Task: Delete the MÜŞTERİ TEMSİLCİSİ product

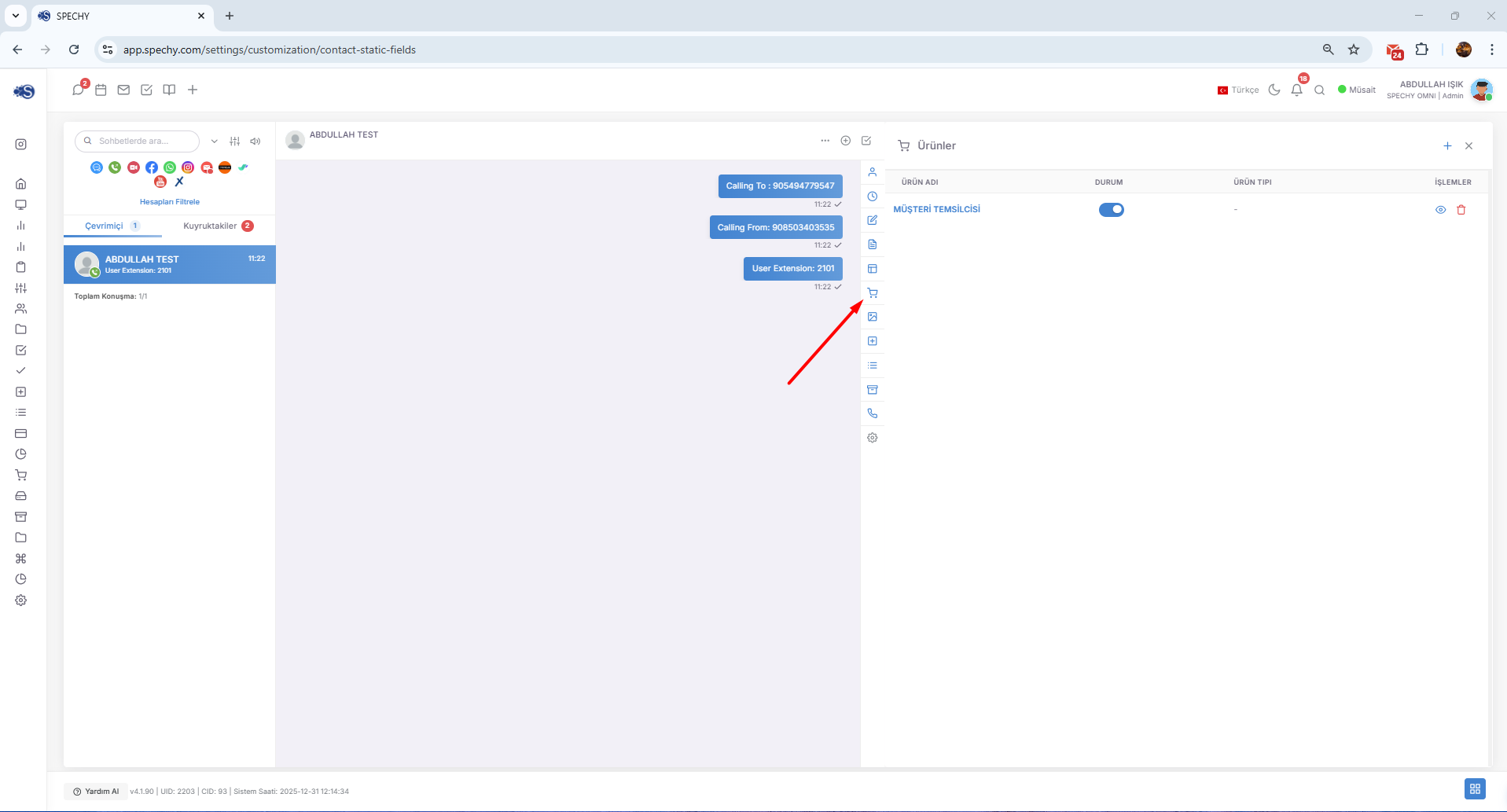Action: coord(1461,210)
